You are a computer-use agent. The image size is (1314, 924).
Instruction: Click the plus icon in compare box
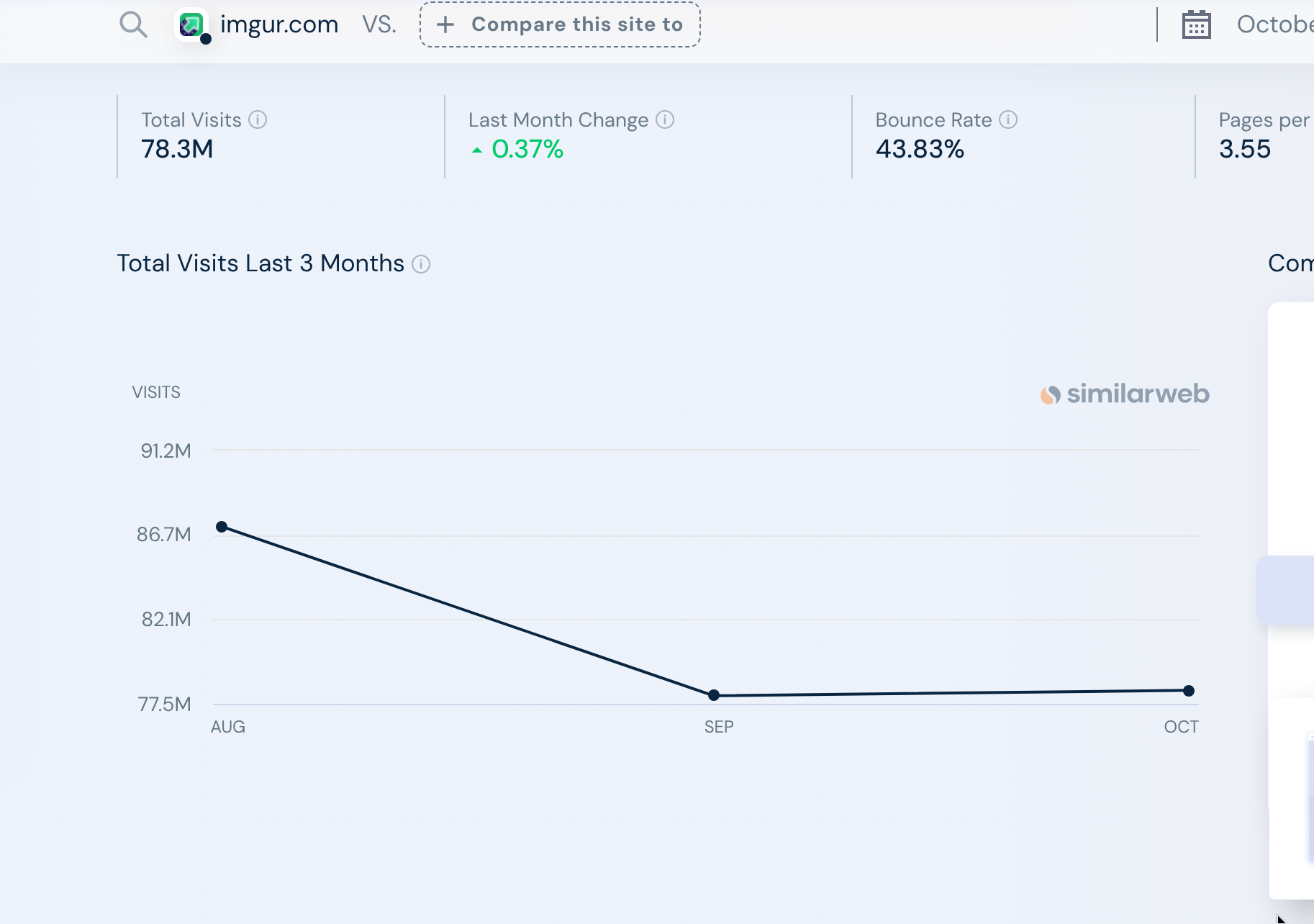click(x=445, y=24)
